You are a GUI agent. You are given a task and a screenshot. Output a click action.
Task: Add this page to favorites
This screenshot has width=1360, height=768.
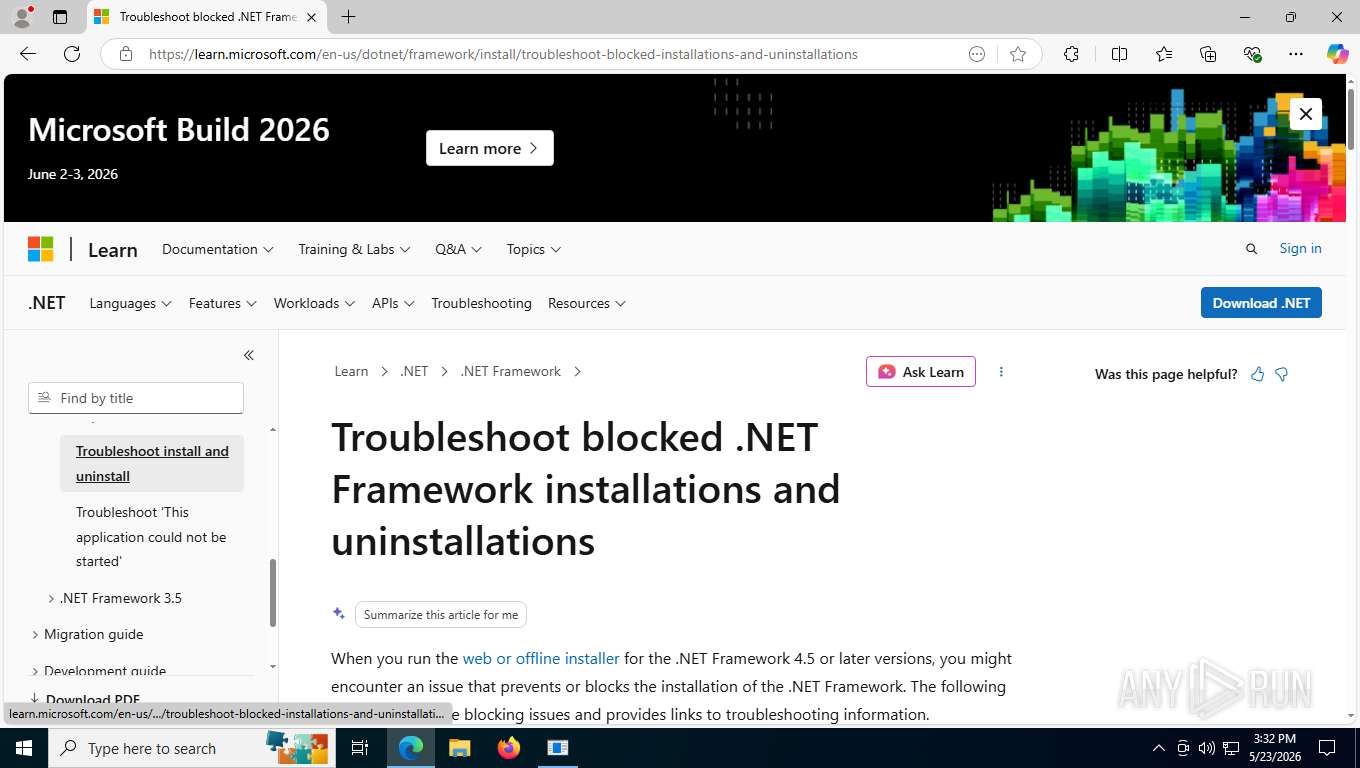click(x=1018, y=54)
